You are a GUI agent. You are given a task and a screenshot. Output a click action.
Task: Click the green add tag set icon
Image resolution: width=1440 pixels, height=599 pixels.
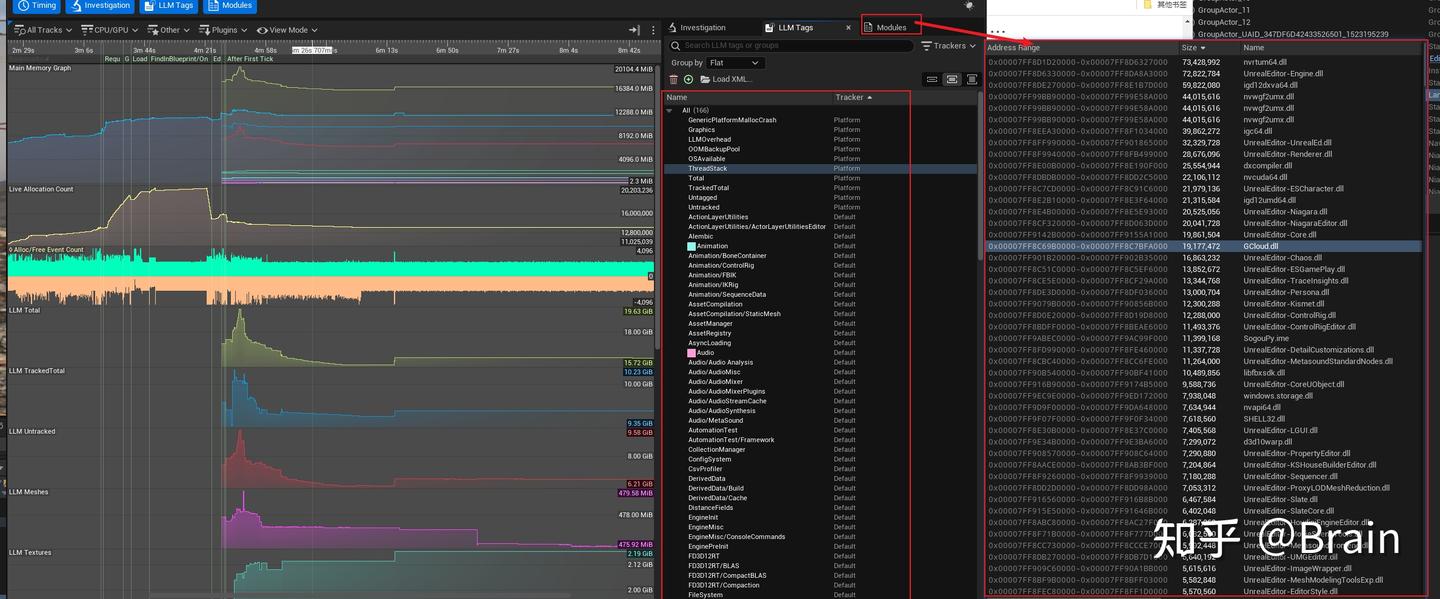(x=688, y=79)
